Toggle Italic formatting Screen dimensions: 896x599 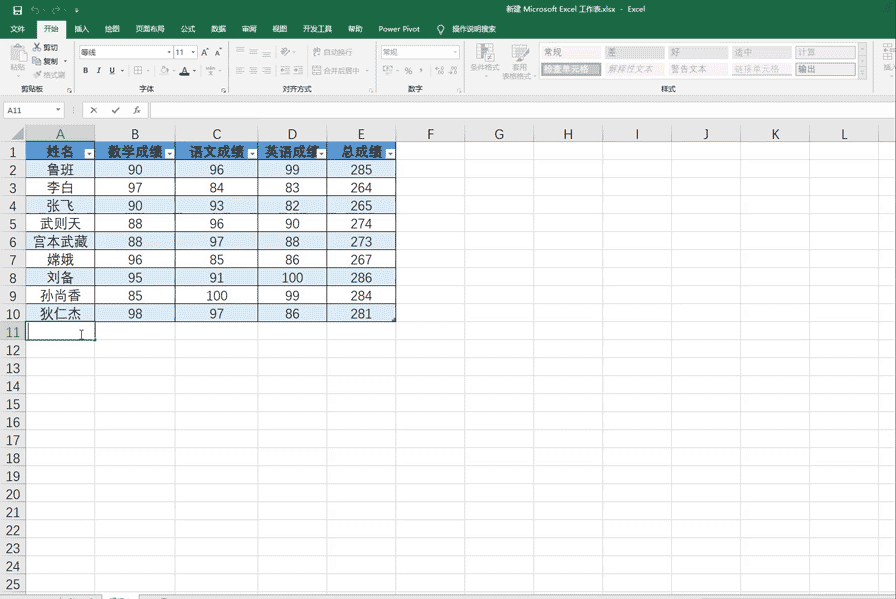[99, 70]
